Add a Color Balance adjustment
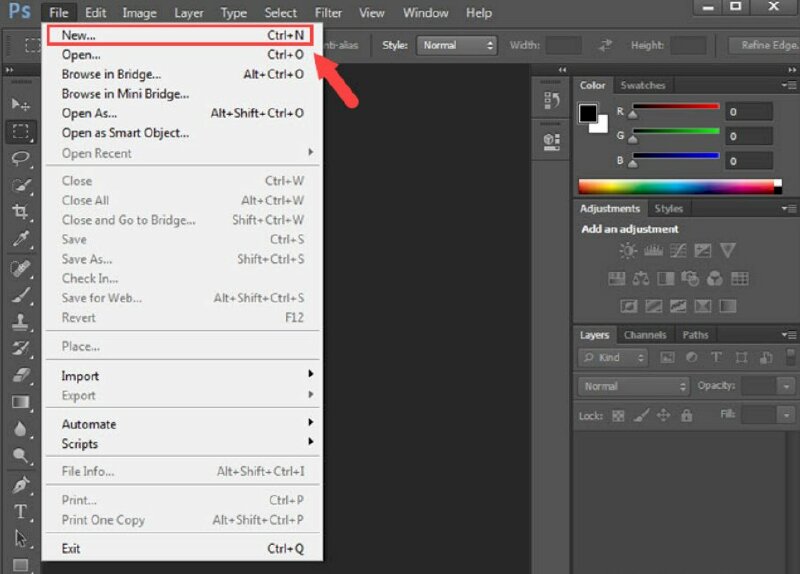 tap(641, 279)
